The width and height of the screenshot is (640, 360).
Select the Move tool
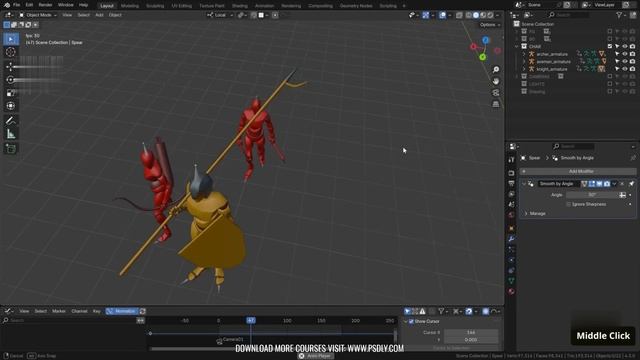click(11, 67)
